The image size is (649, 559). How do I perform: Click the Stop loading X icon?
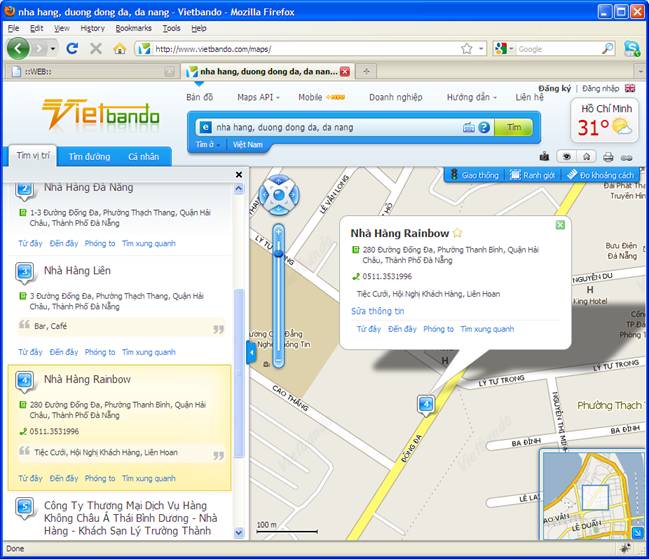click(x=96, y=49)
